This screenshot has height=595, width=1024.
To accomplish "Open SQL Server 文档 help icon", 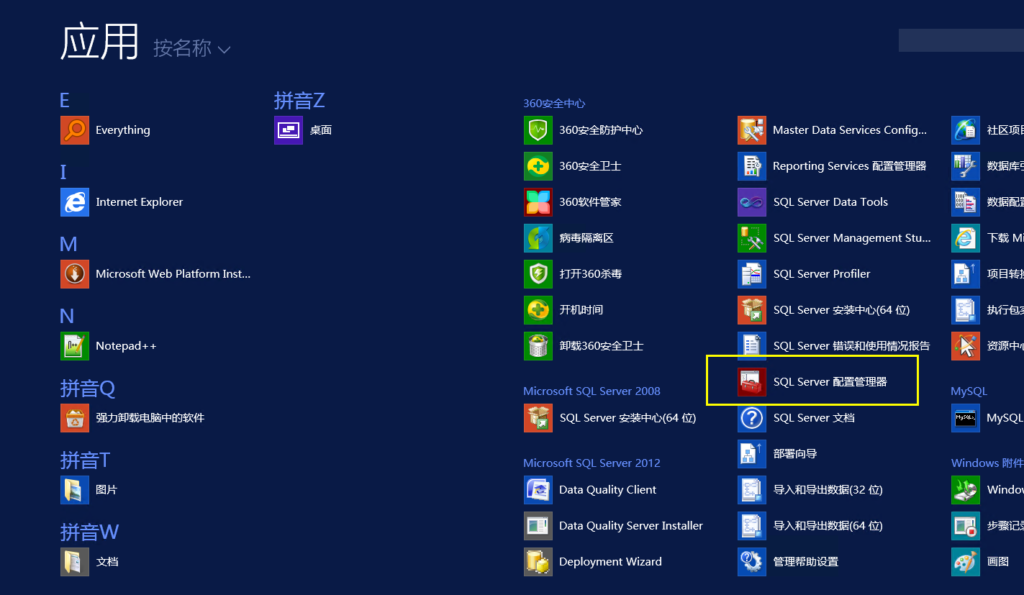I will coord(752,417).
